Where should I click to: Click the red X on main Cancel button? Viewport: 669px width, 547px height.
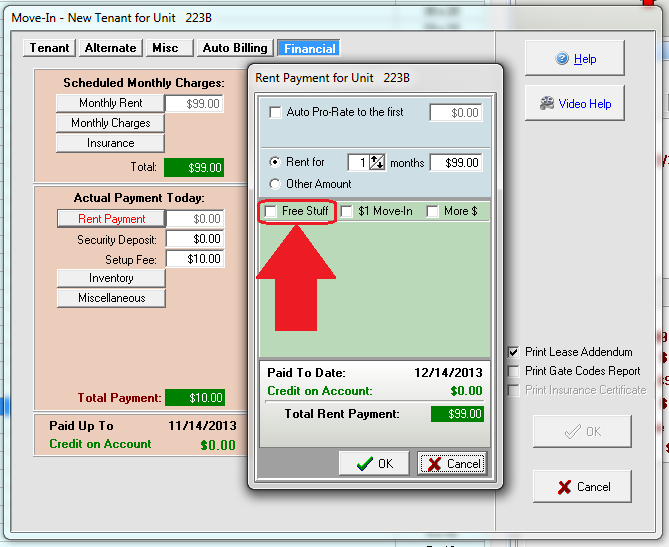pyautogui.click(x=564, y=487)
